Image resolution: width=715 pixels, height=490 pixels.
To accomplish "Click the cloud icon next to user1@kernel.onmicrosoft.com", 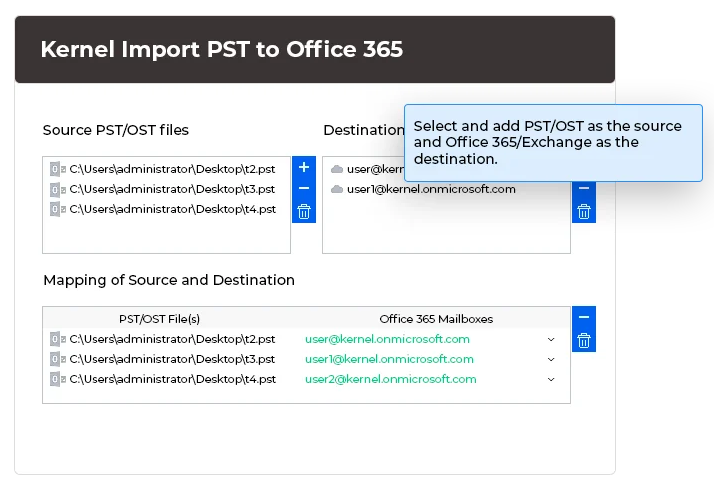I will [x=337, y=189].
